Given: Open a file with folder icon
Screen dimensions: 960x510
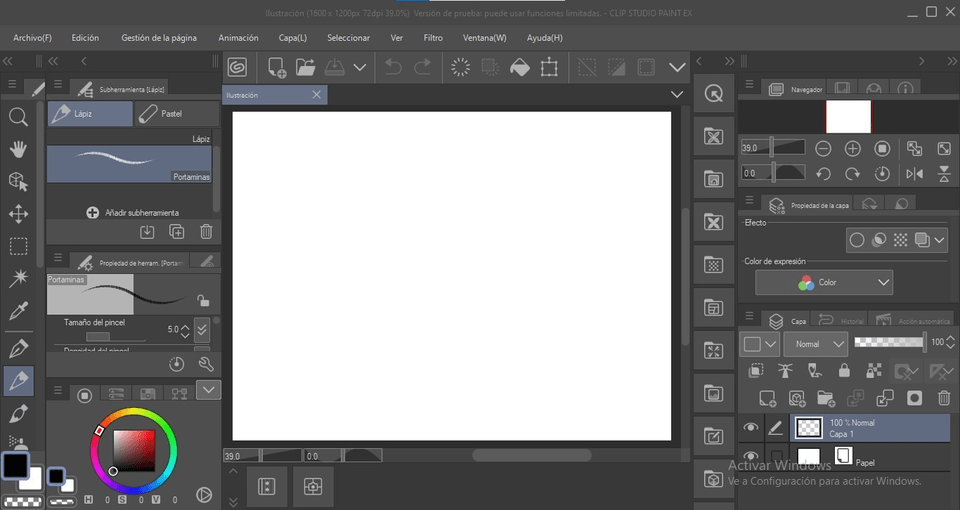Looking at the screenshot, I should coord(306,67).
